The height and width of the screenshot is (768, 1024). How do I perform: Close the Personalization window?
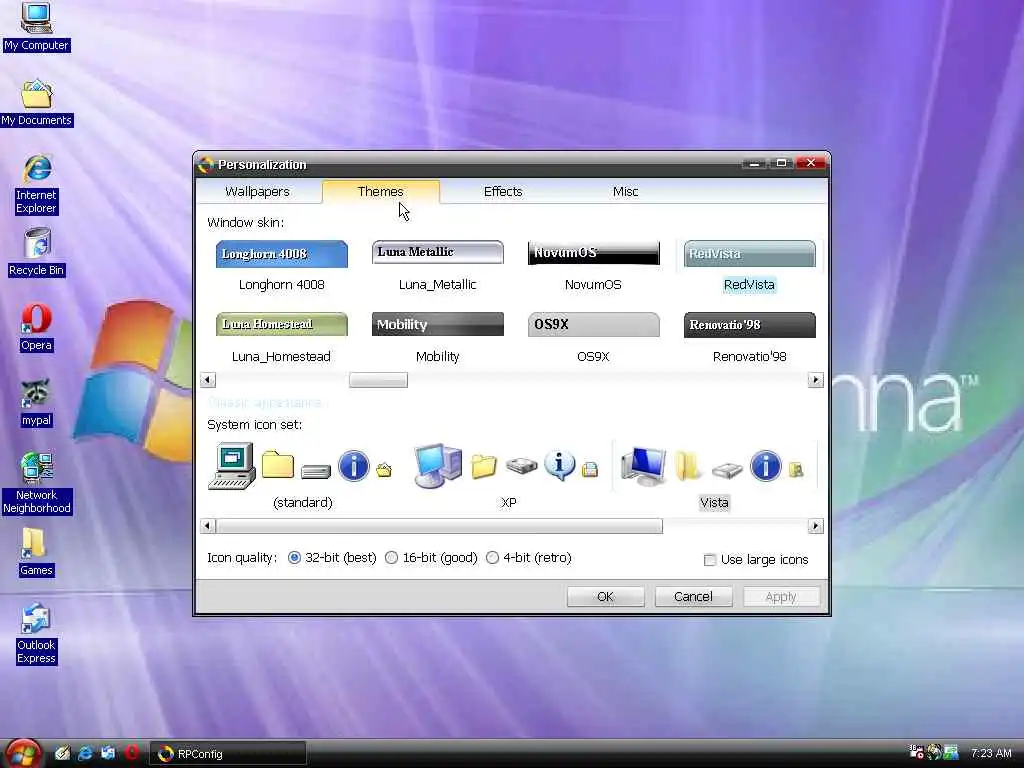[810, 163]
